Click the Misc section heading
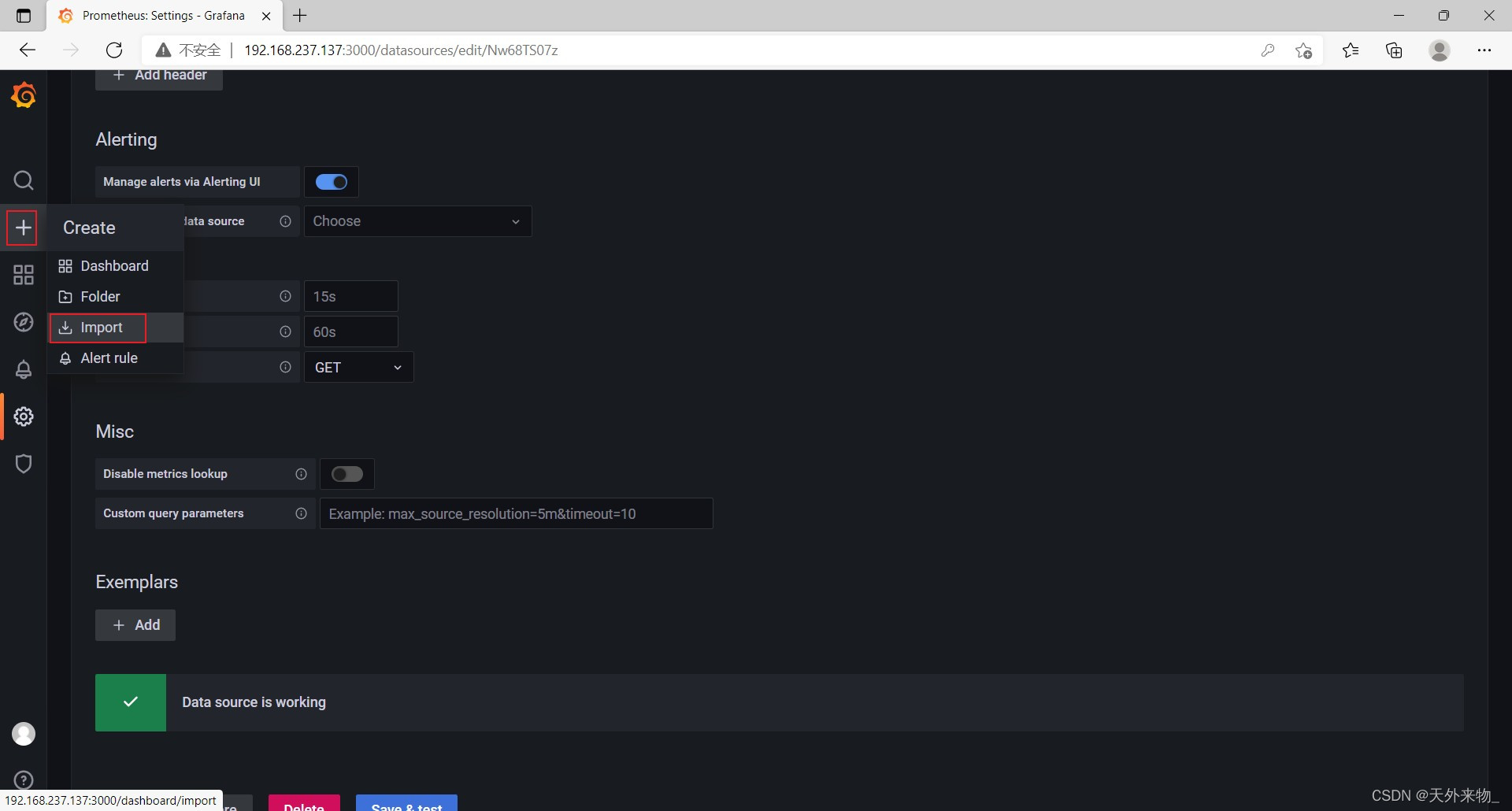1512x811 pixels. click(x=114, y=431)
